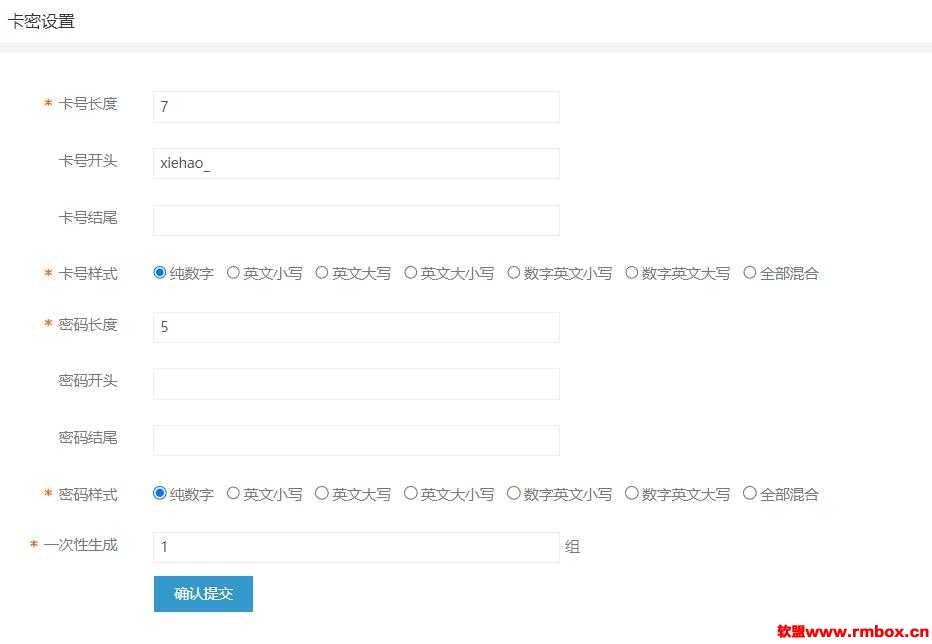Click the 密码样式 field label
The image size is (932, 644).
(x=88, y=494)
